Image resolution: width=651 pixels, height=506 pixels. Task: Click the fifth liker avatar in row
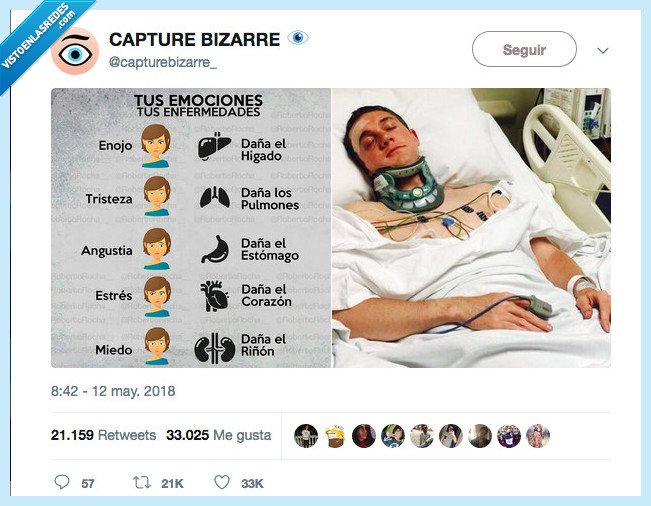(x=422, y=436)
